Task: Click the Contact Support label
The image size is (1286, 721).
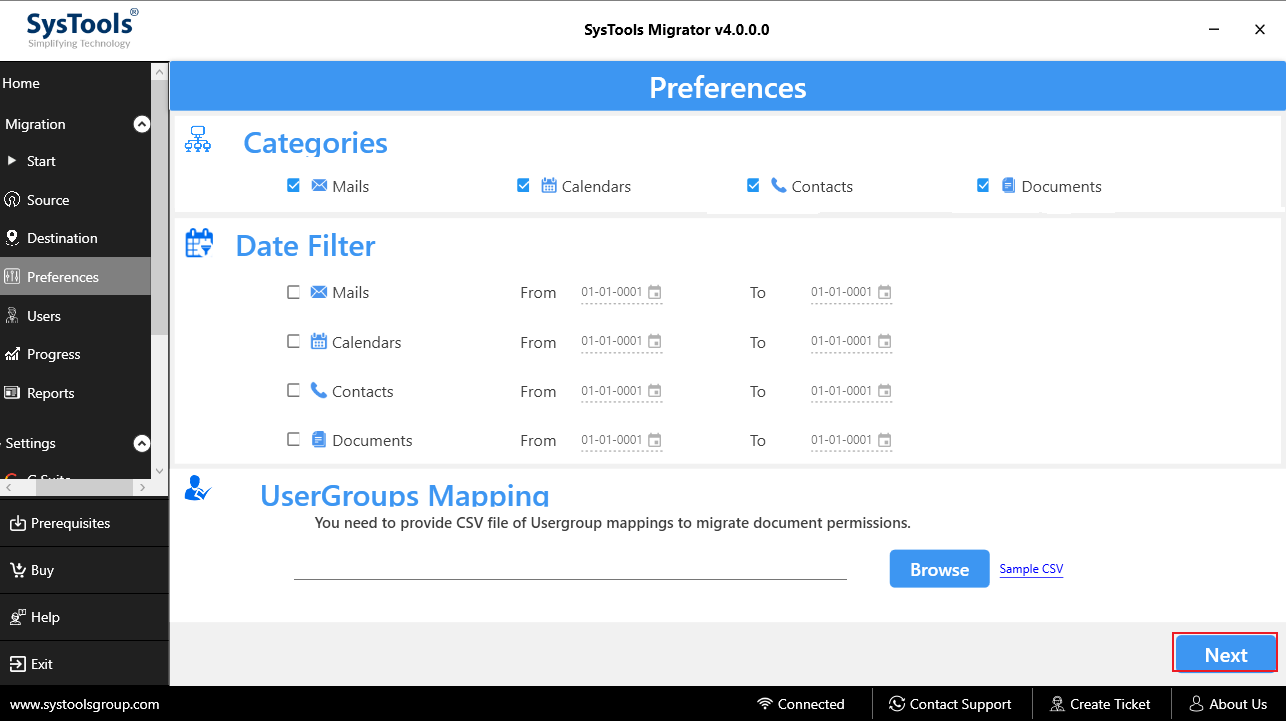Action: click(x=960, y=704)
